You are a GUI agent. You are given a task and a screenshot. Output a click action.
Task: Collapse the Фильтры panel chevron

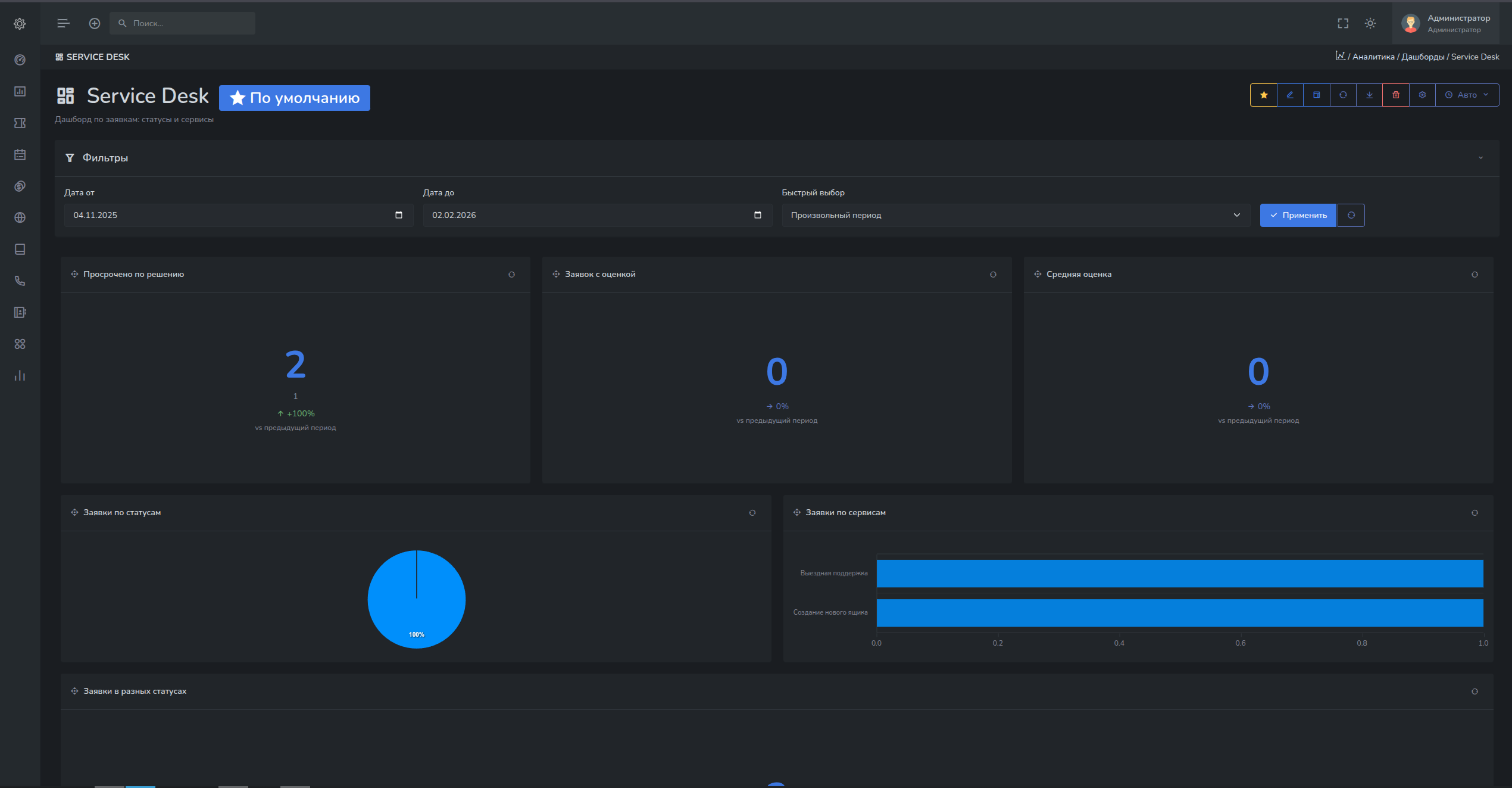(x=1480, y=158)
